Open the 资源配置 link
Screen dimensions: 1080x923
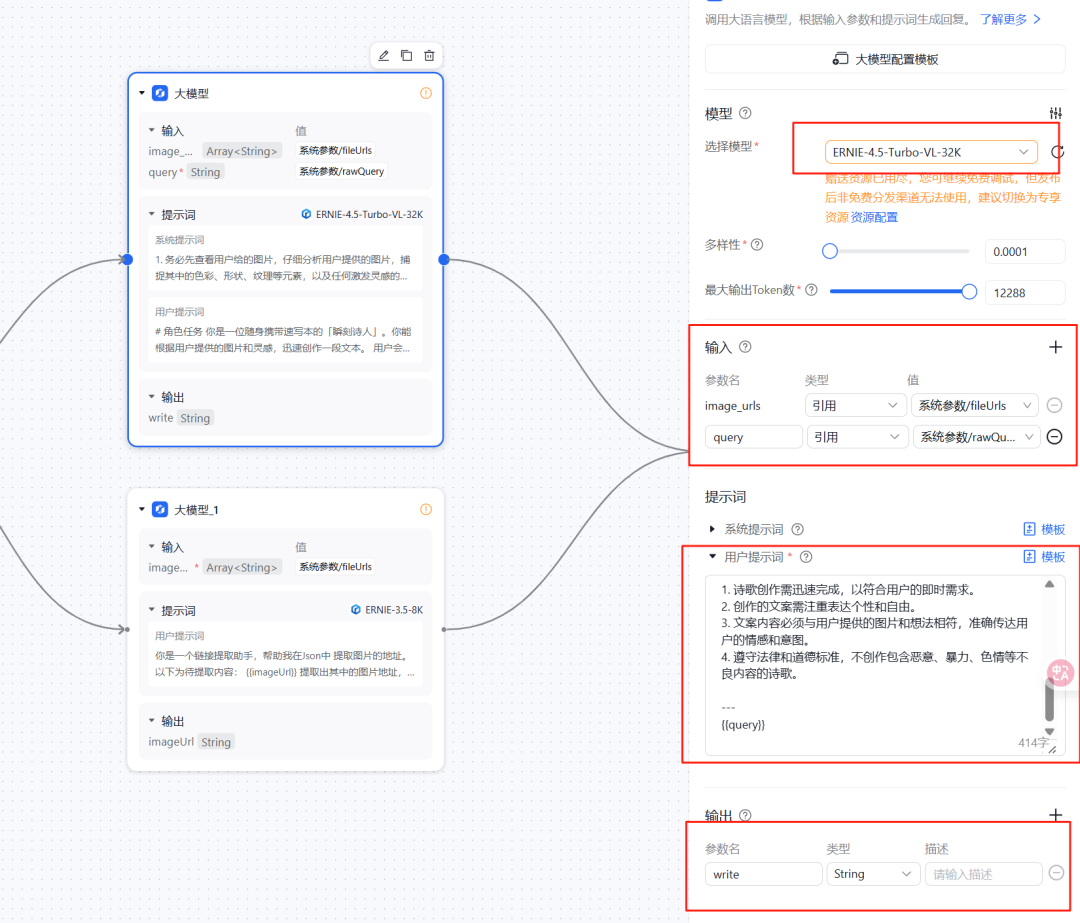tap(874, 217)
